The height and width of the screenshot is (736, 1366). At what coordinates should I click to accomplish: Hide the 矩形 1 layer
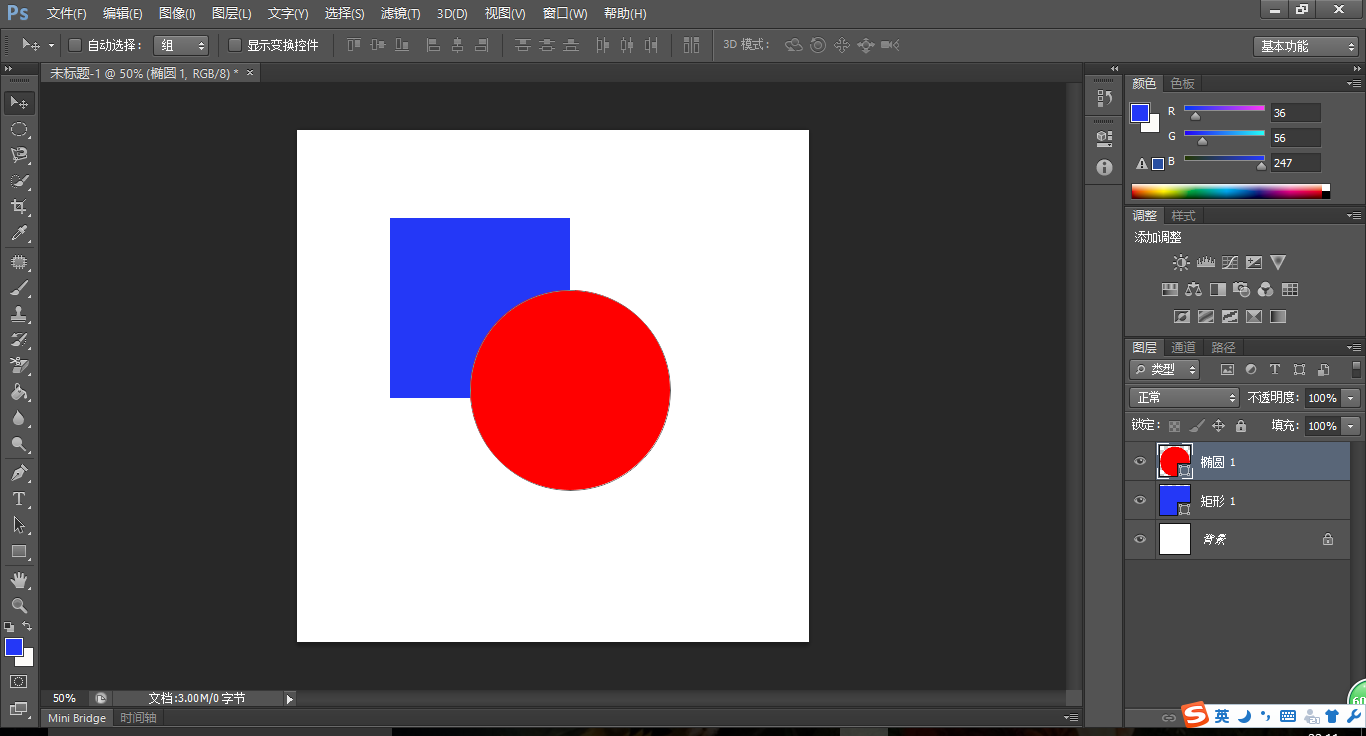pos(1140,500)
